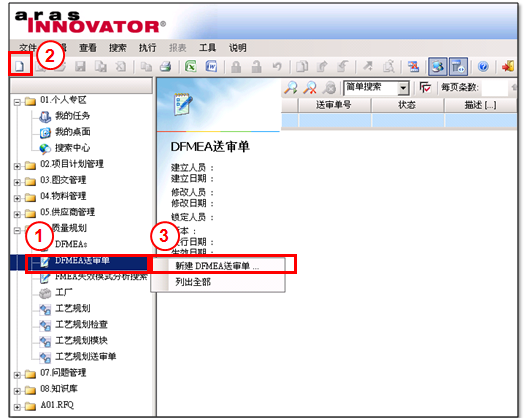The height and width of the screenshot is (418, 526).
Task: Select 新建 DFMEA送审单 from context menu
Action: coord(218,266)
